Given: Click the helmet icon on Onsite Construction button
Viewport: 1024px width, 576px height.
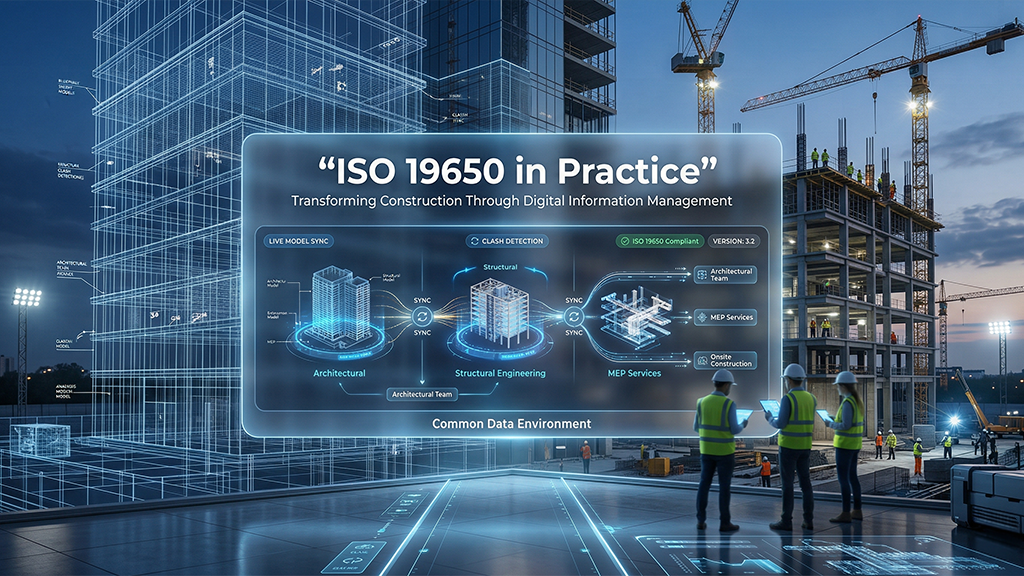Looking at the screenshot, I should click(x=702, y=359).
